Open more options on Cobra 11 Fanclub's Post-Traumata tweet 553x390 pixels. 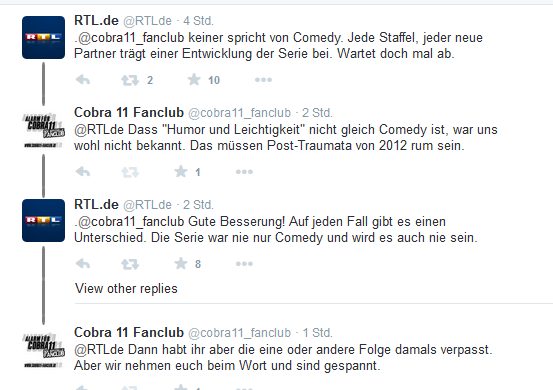point(244,172)
